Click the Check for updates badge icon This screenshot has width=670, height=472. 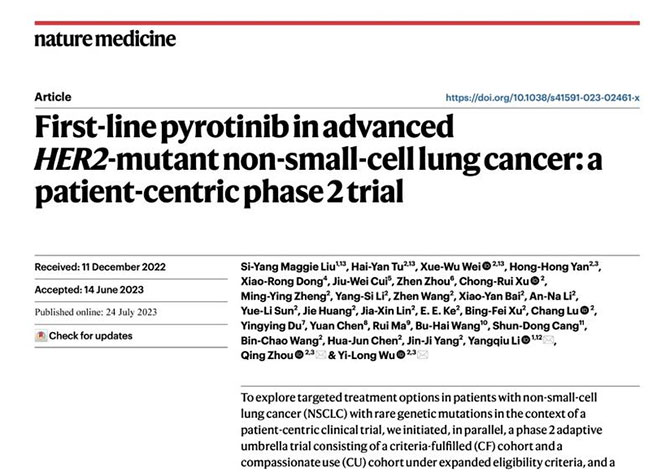[x=41, y=336]
